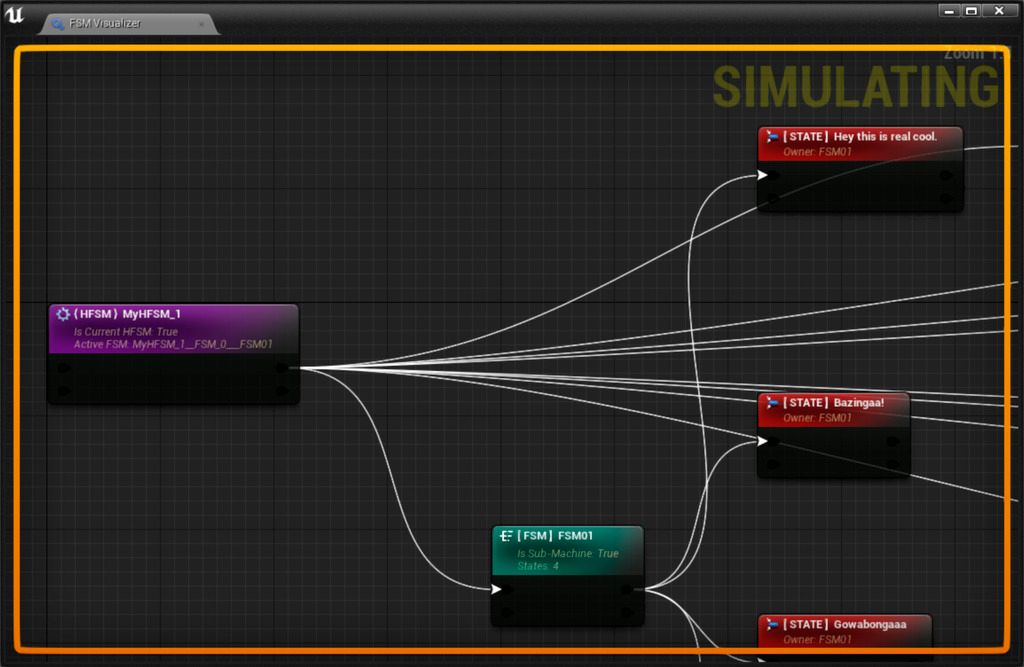Click top-left input pin of MyHFSM_1 node

tap(63, 368)
